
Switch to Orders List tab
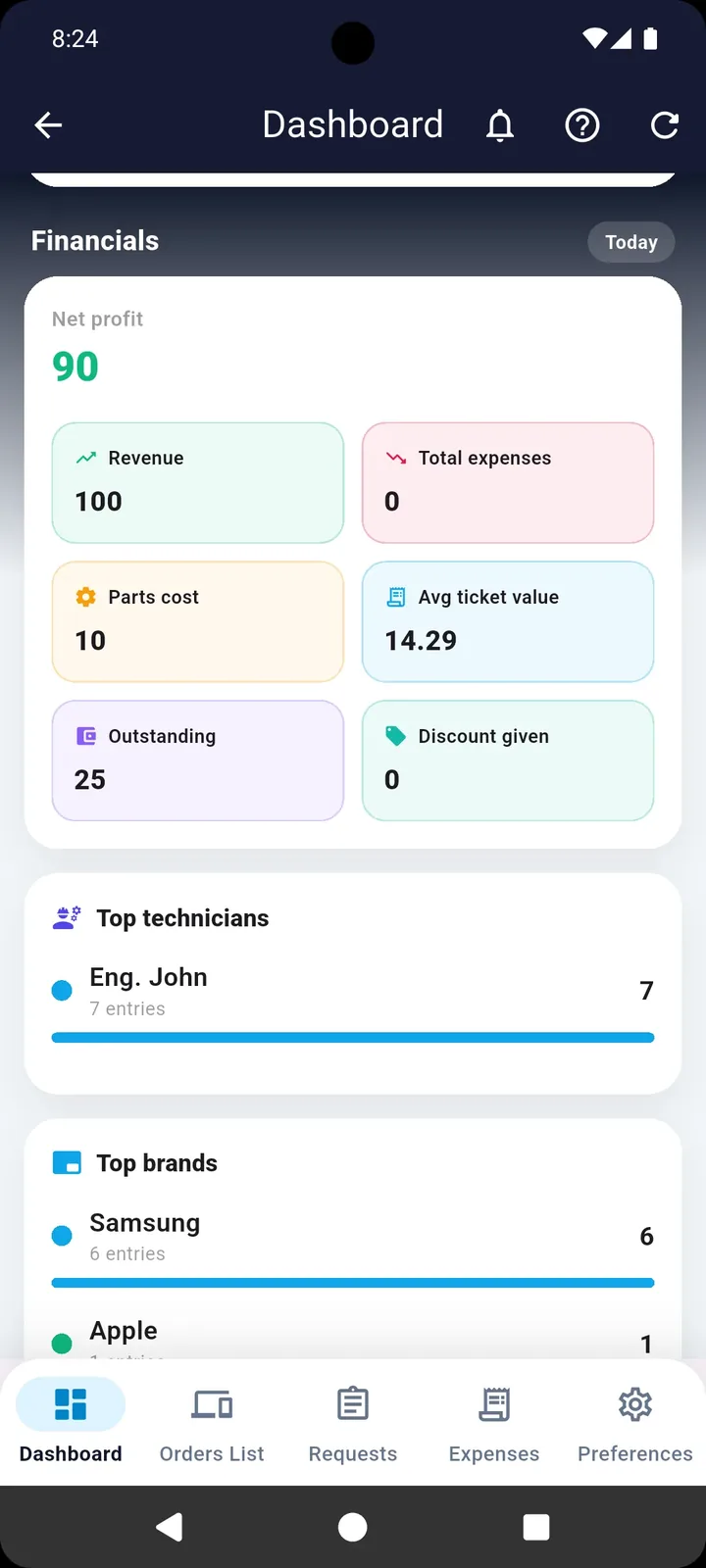[212, 1421]
